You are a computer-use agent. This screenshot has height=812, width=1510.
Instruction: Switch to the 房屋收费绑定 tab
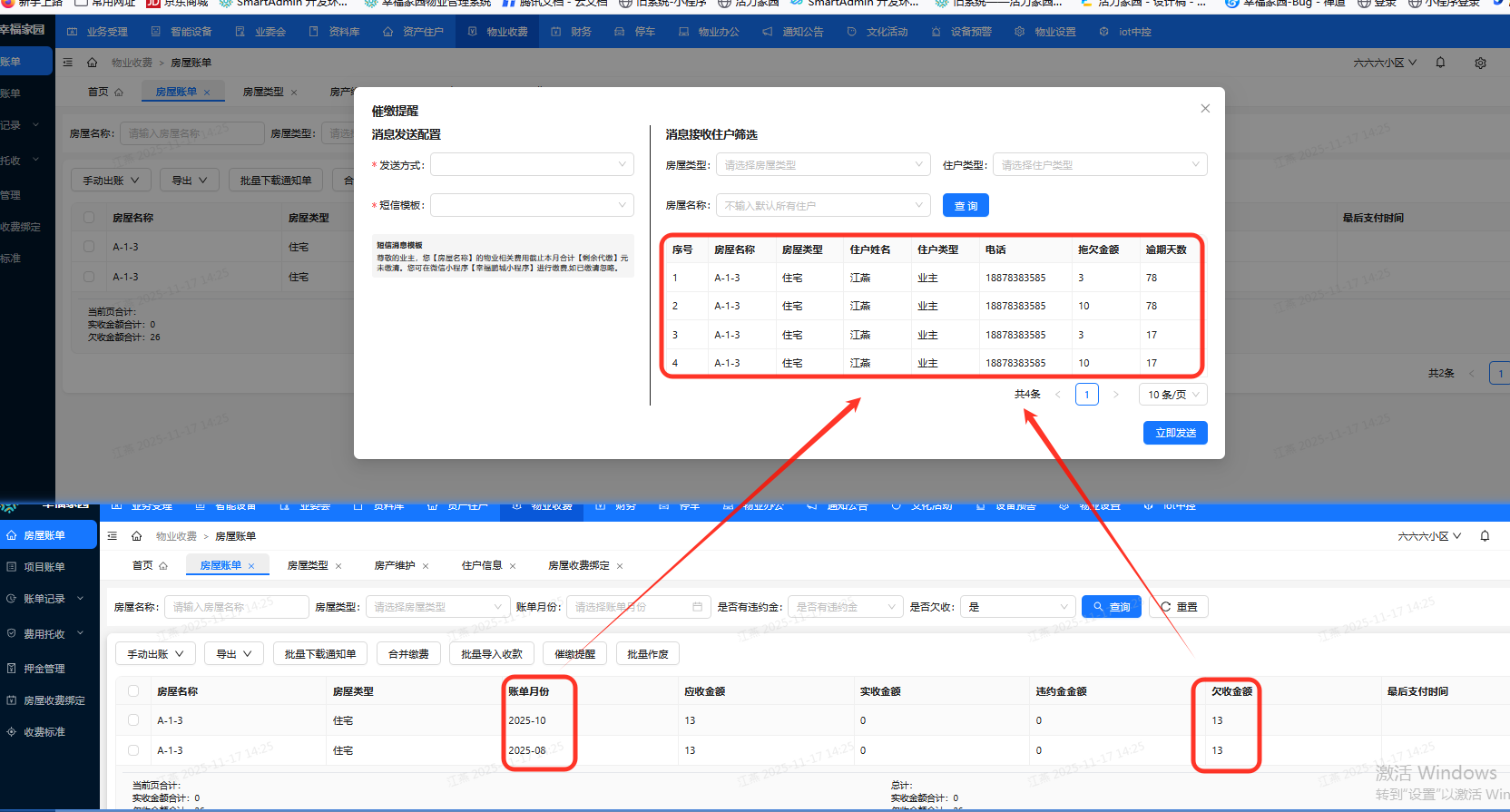tap(578, 565)
